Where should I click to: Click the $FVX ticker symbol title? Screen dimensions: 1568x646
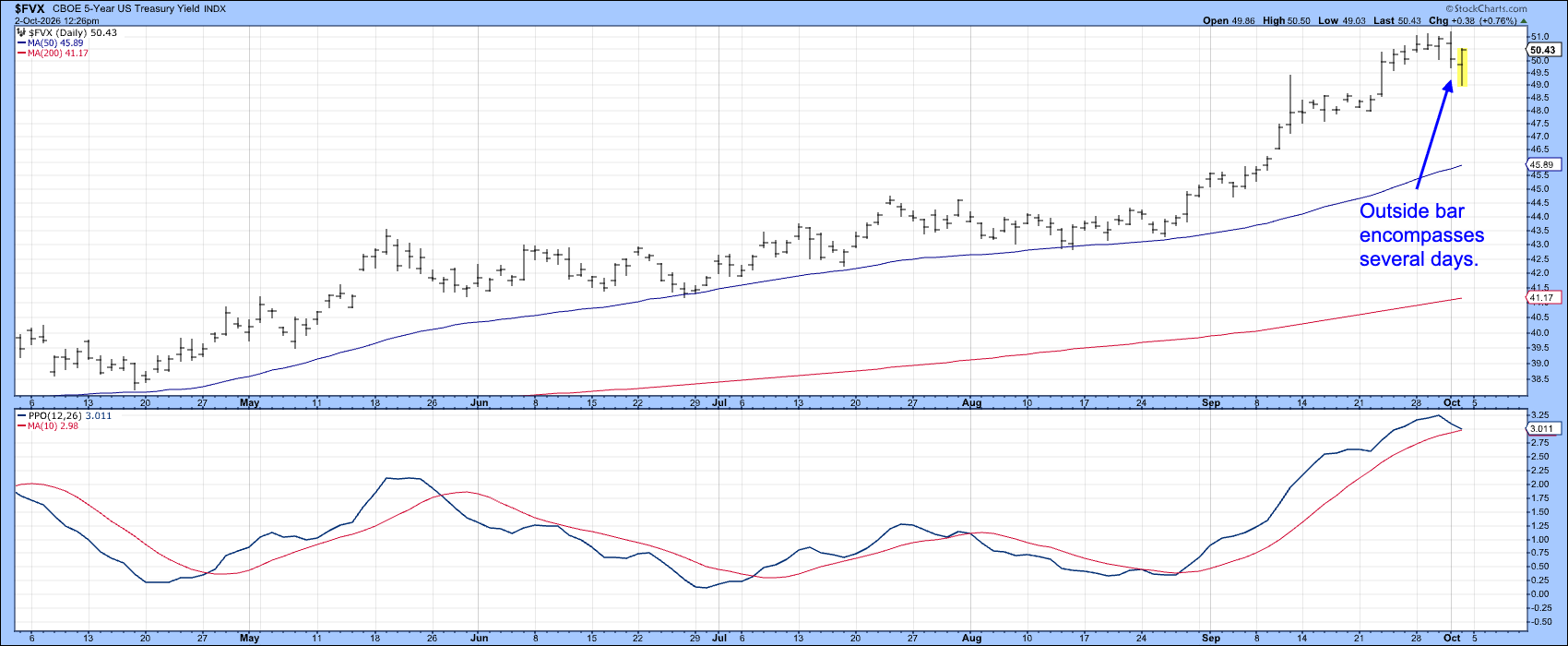[x=30, y=8]
